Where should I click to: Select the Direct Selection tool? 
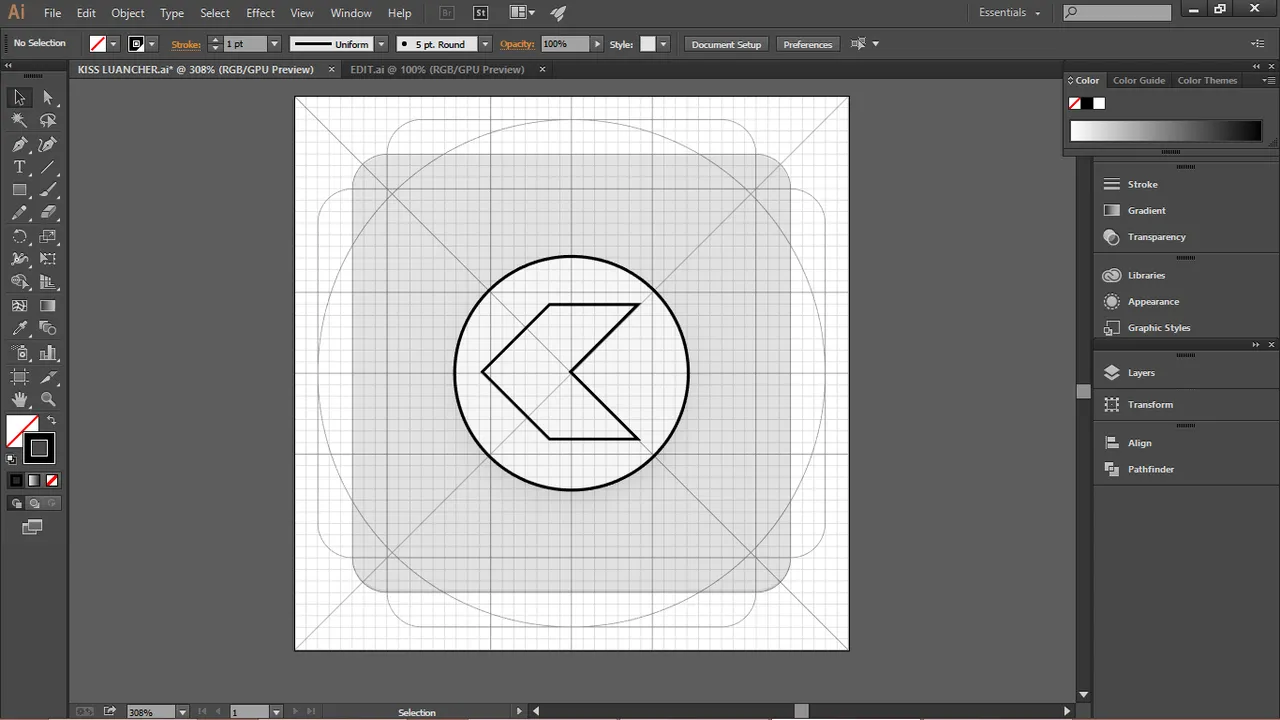pos(47,97)
